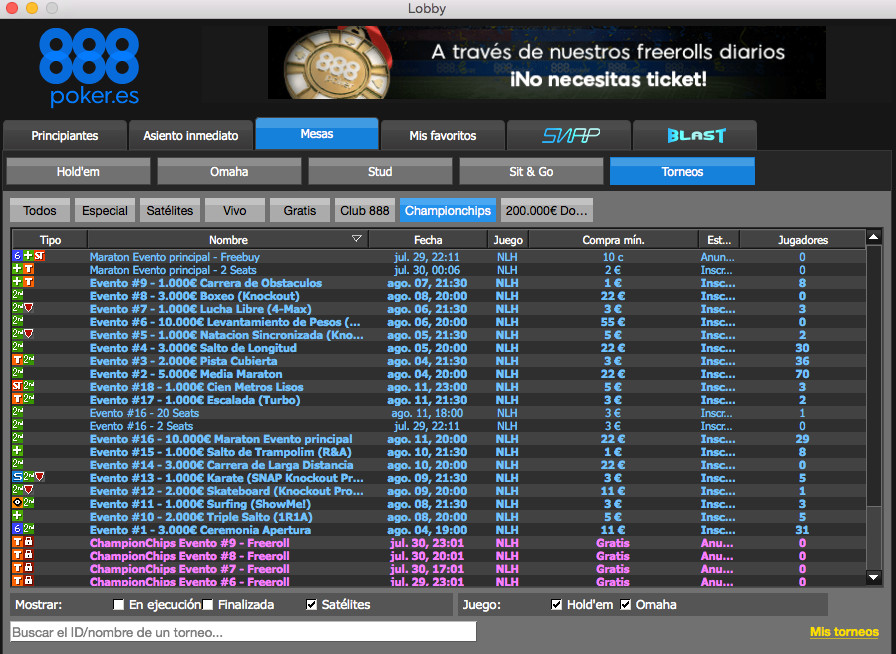Select the Satélites filter button

(170, 210)
